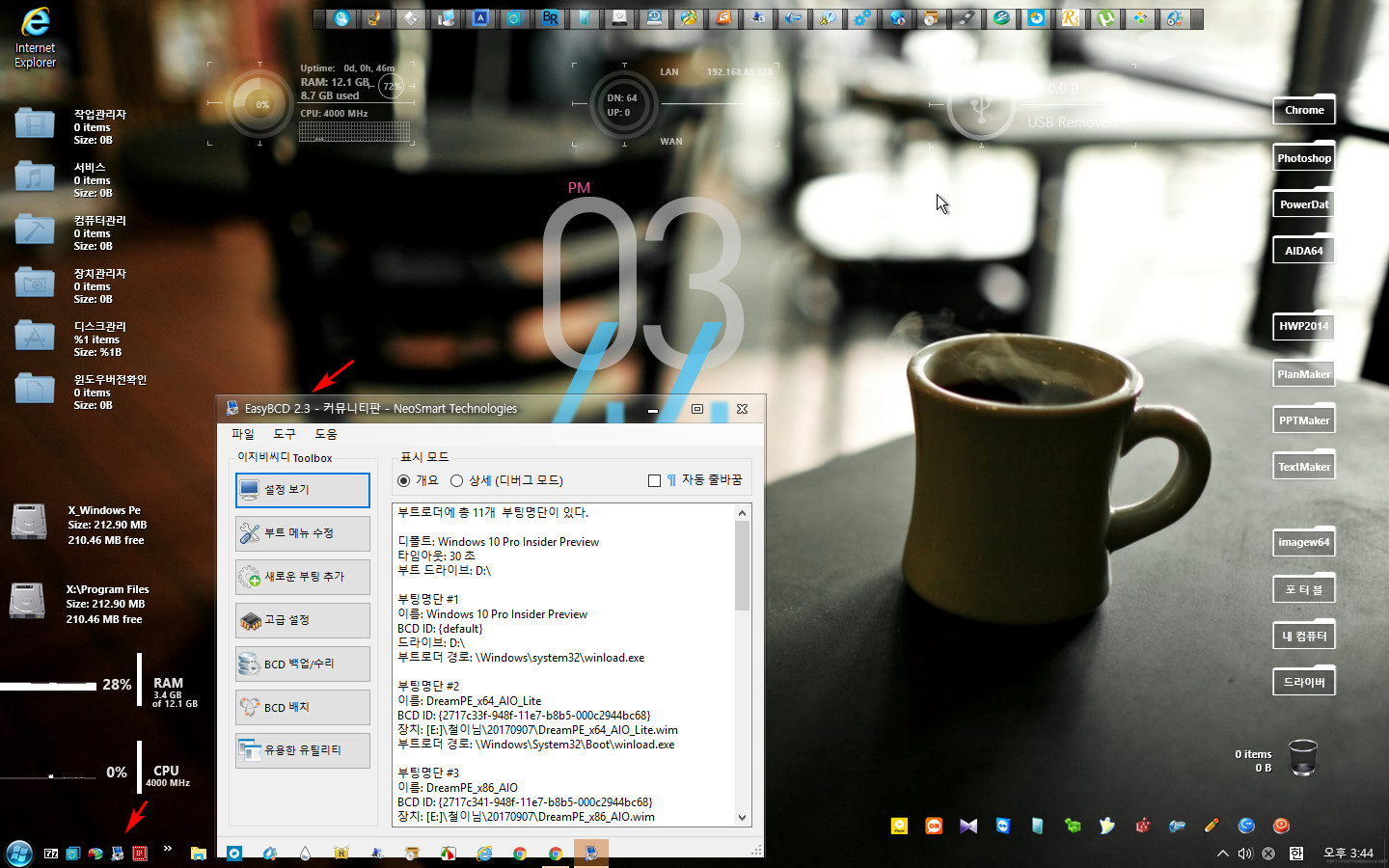Toggle Korean IME 한 indicator
1389x868 pixels.
pos(1296,854)
